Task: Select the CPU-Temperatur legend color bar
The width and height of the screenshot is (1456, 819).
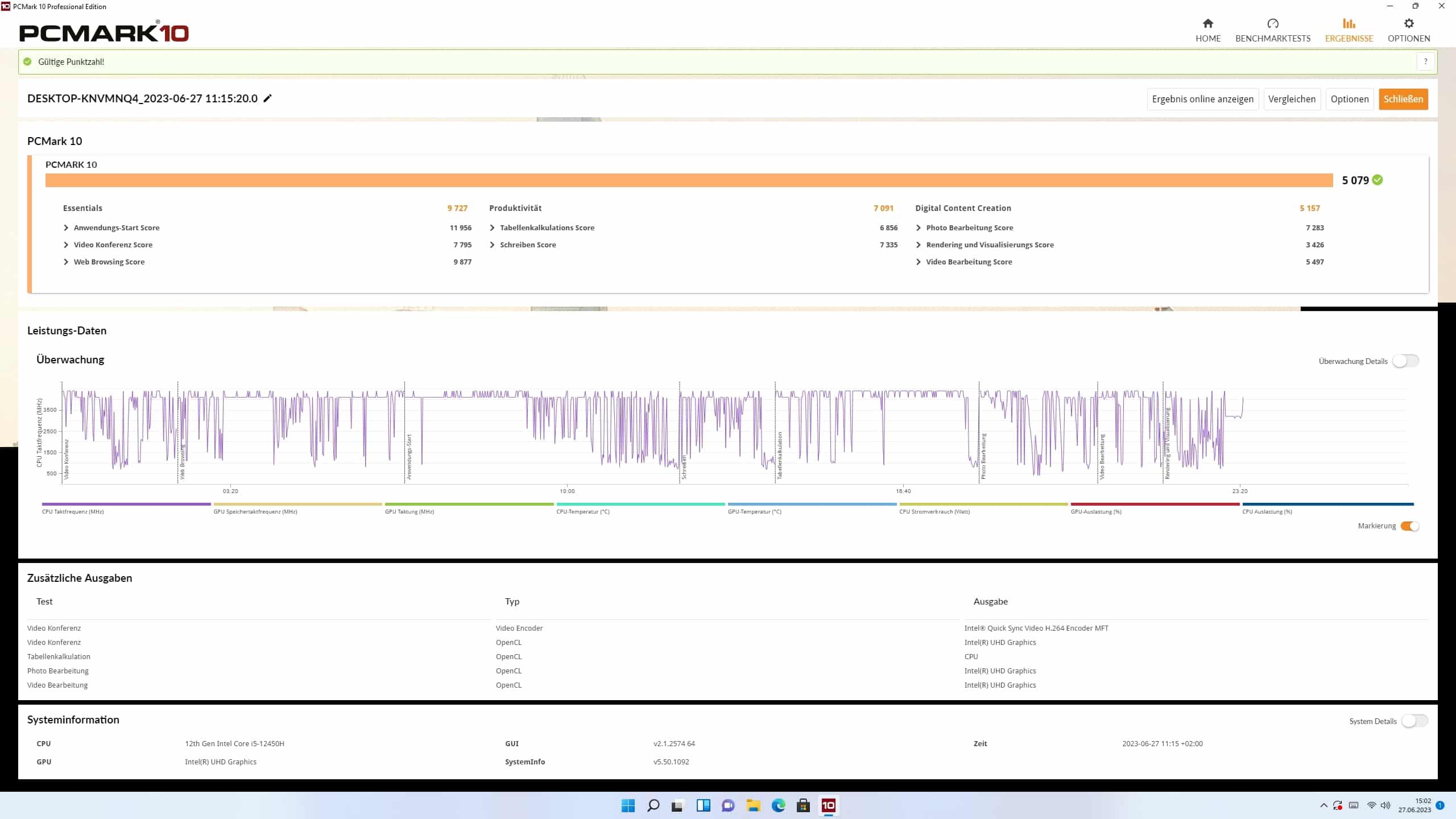Action: click(640, 504)
